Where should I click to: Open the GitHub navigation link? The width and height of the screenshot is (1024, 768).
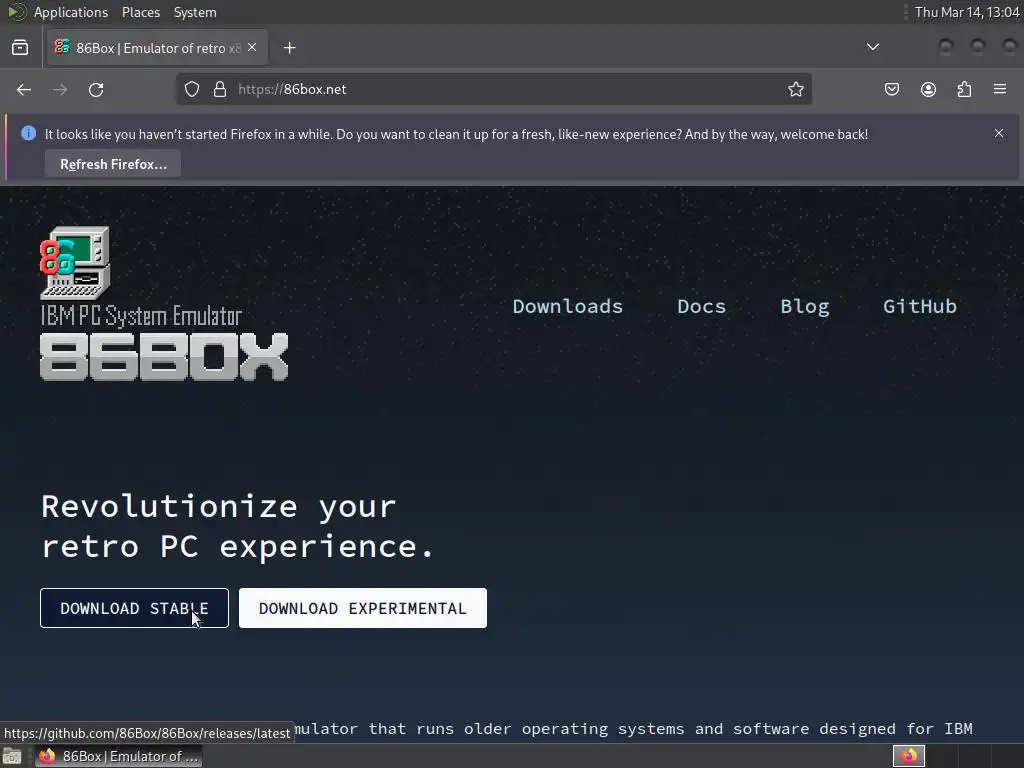pos(920,306)
